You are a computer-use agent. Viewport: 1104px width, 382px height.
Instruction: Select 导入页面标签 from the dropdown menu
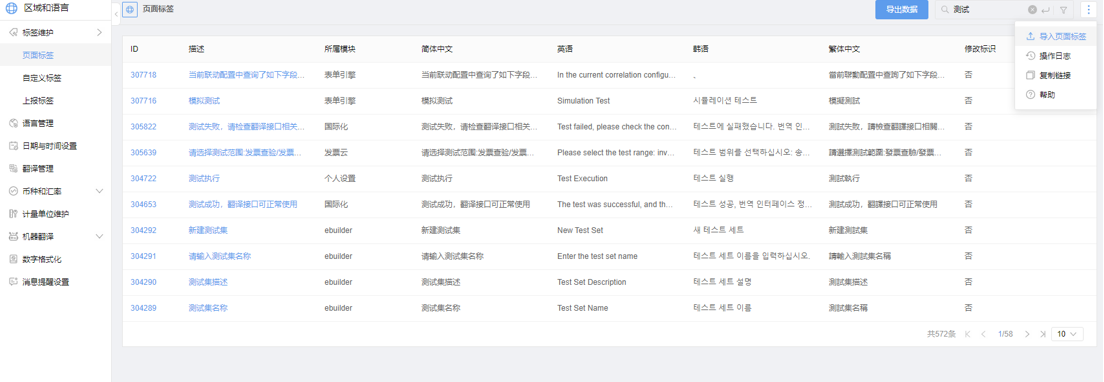tap(1055, 36)
